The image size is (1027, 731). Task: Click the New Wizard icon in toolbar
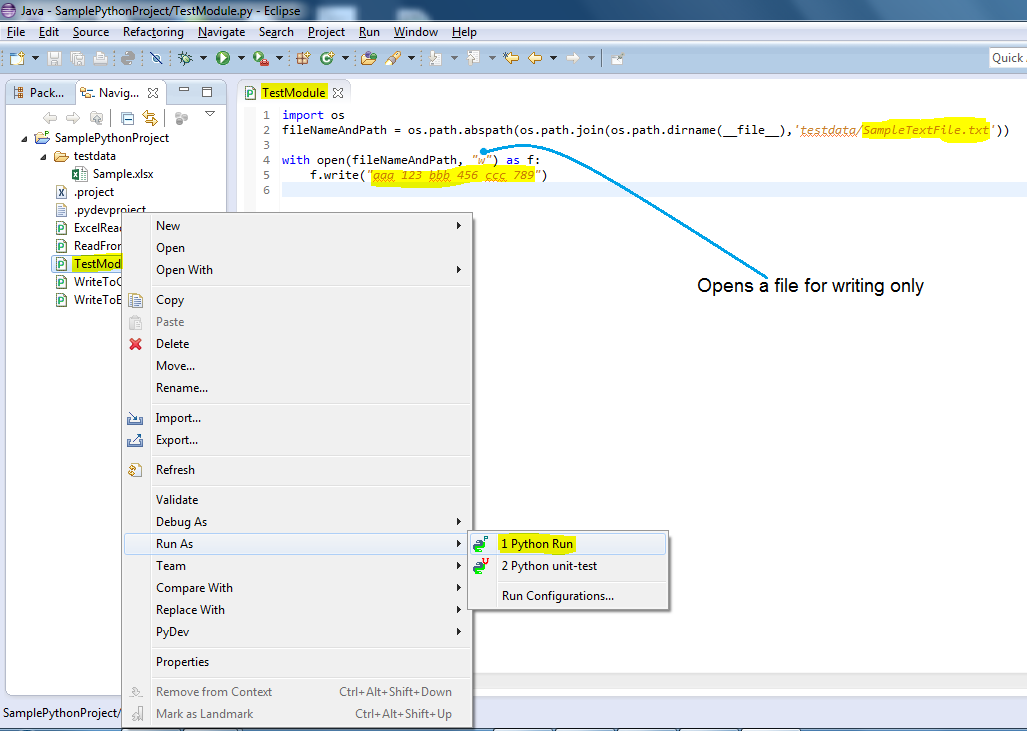(x=16, y=58)
